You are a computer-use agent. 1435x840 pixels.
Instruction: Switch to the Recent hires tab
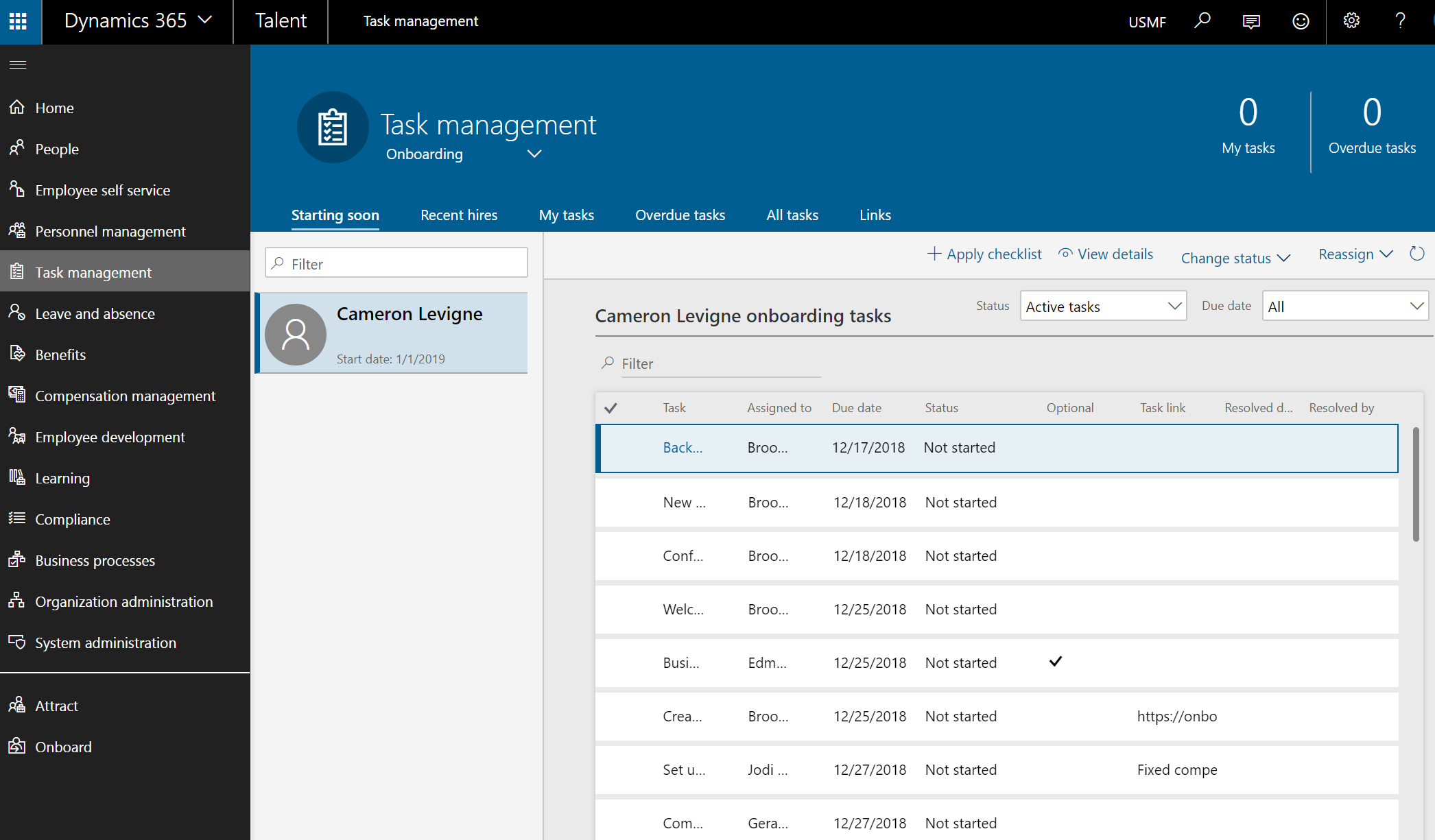459,215
